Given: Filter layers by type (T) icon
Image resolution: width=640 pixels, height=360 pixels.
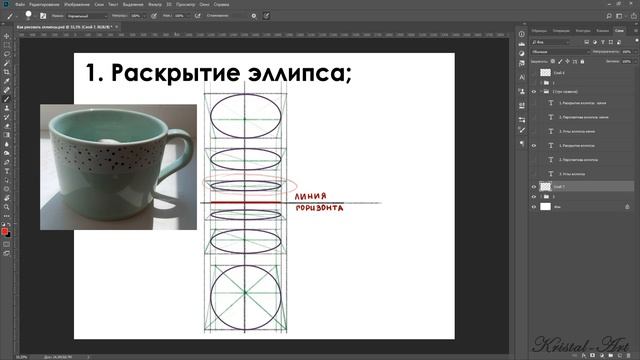Looking at the screenshot, I should (x=602, y=42).
